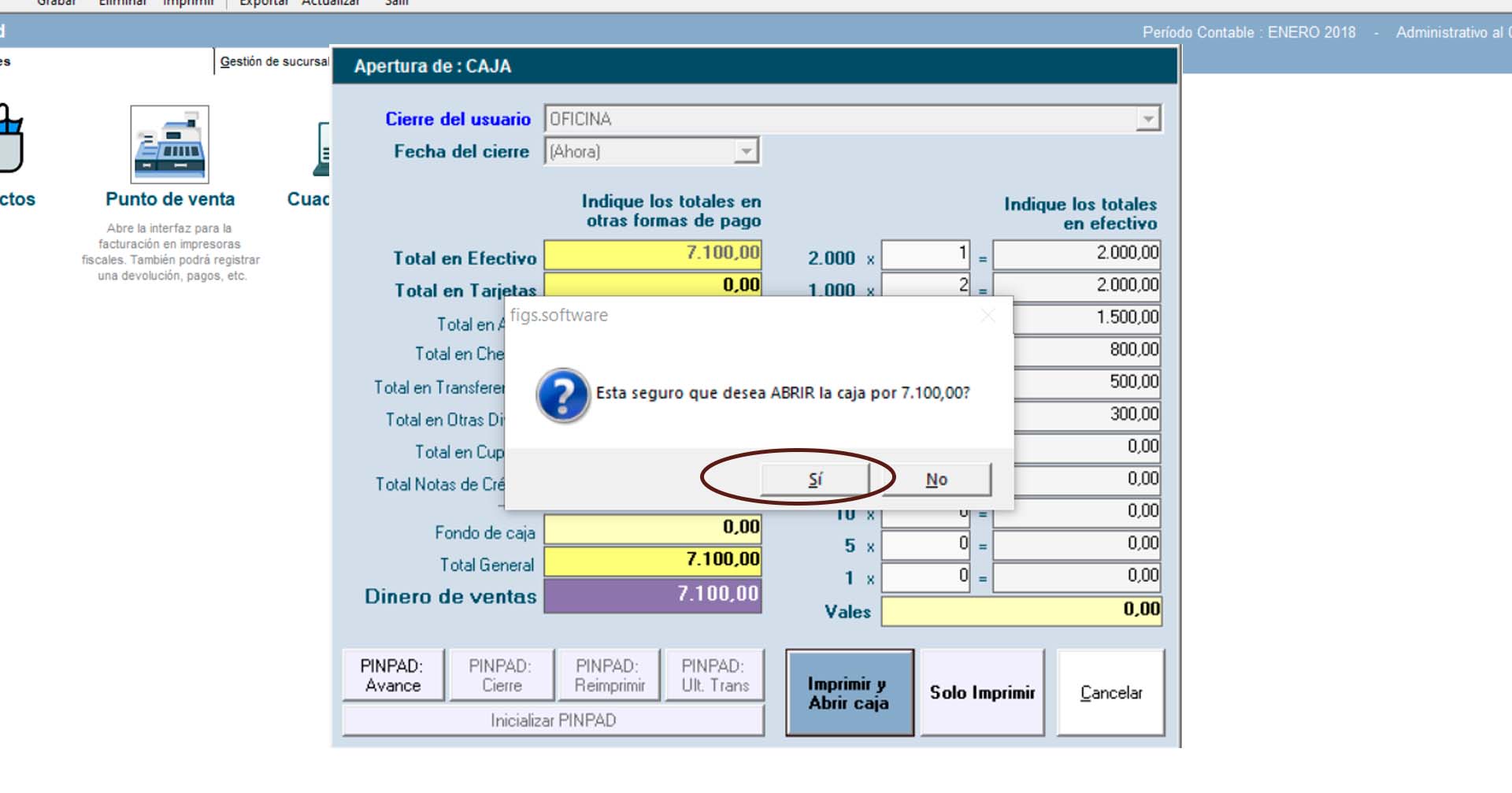Click the PINPAD: Cierre button
The image size is (1512, 793).
coord(502,676)
